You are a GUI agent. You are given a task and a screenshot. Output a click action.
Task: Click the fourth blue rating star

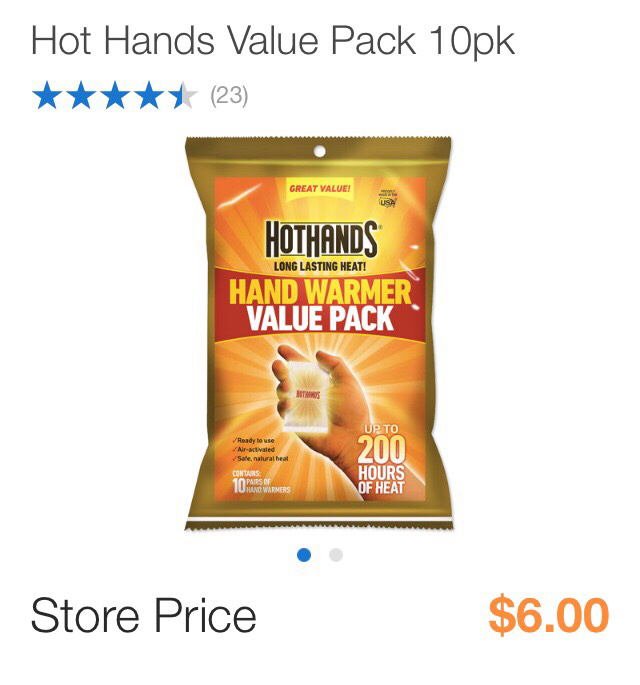(x=149, y=95)
